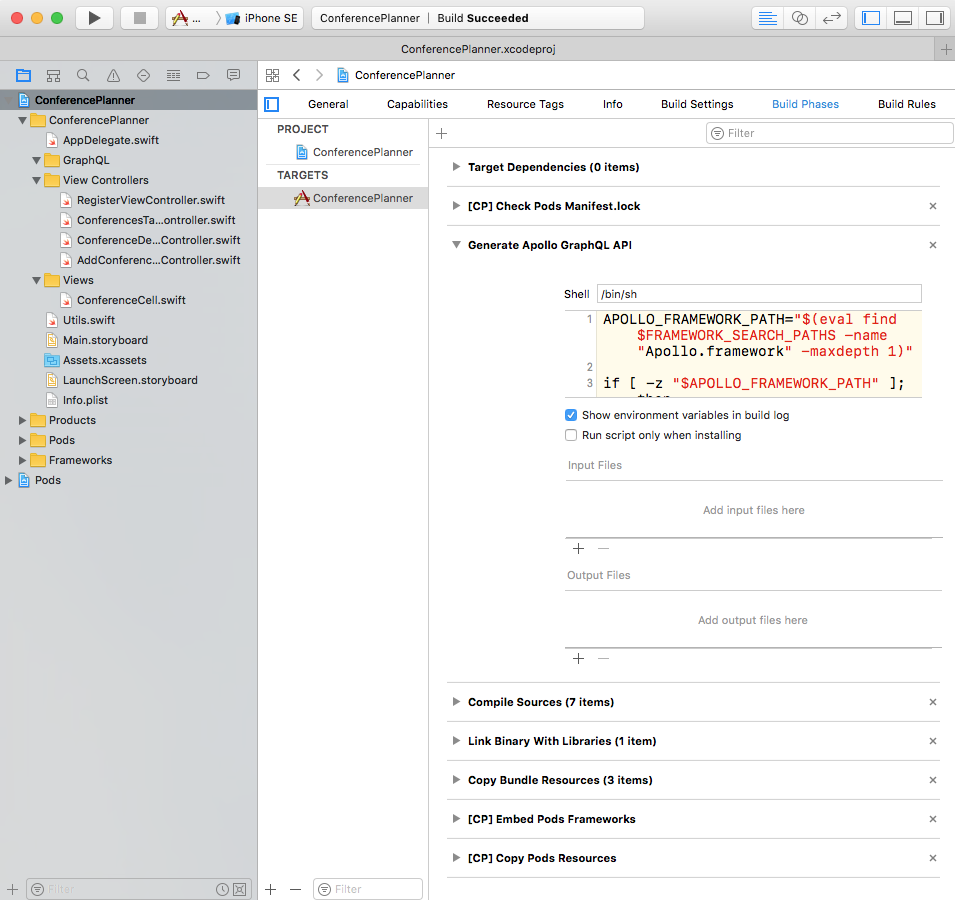The height and width of the screenshot is (900, 955).
Task: Open the Symbol navigator icon
Action: [x=54, y=76]
